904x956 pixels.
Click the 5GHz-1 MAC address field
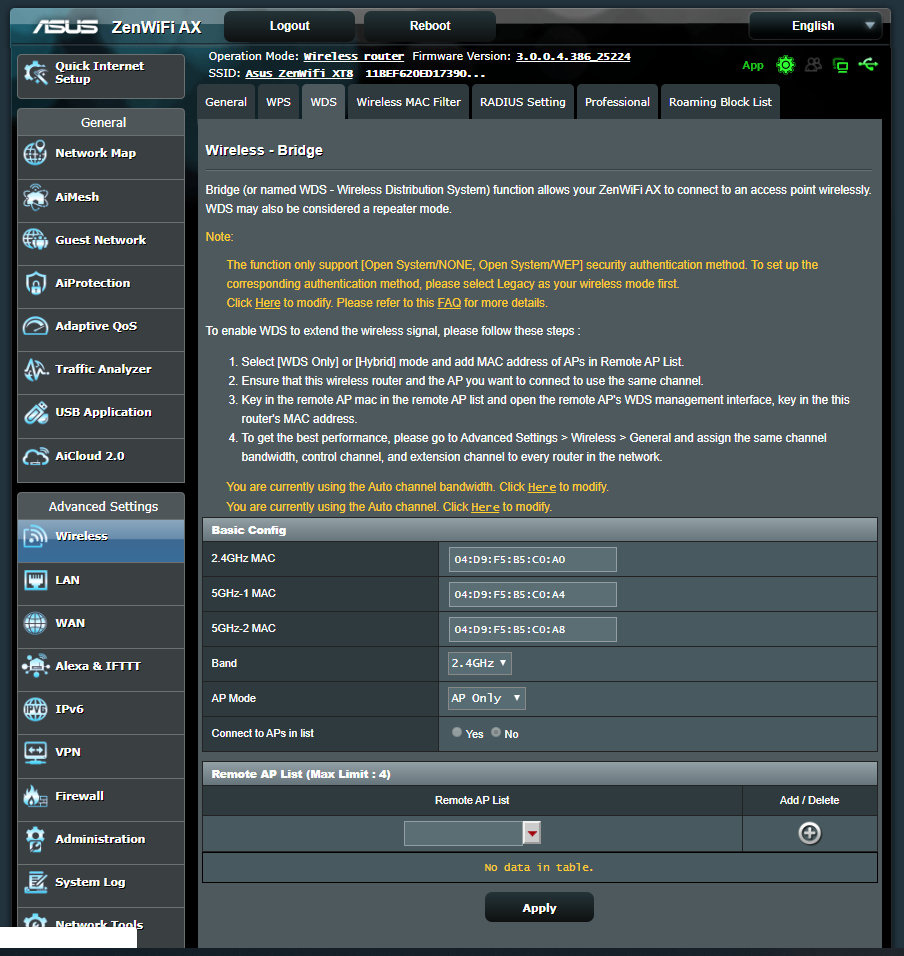tap(533, 594)
